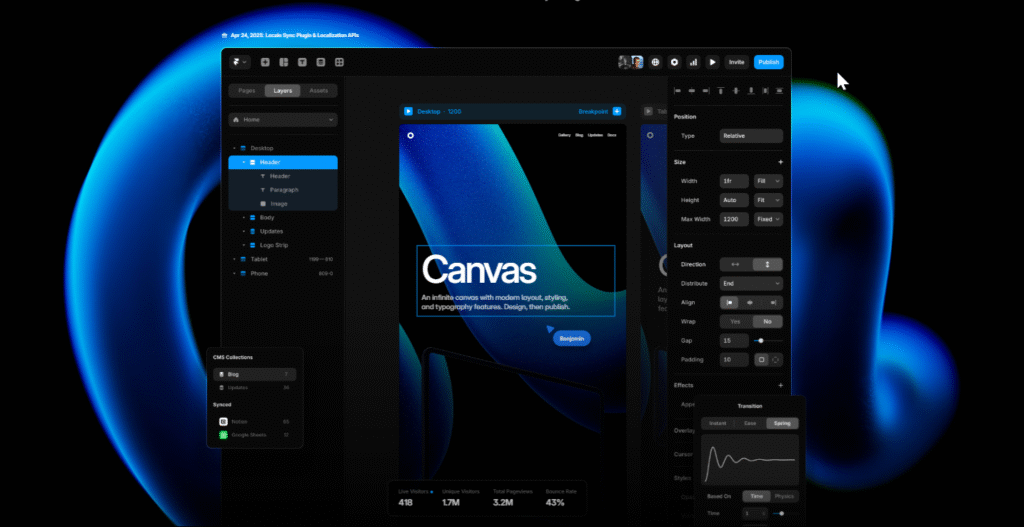Screen dimensions: 1024x527
Task: Open the Distribute End dropdown
Action: point(751,283)
